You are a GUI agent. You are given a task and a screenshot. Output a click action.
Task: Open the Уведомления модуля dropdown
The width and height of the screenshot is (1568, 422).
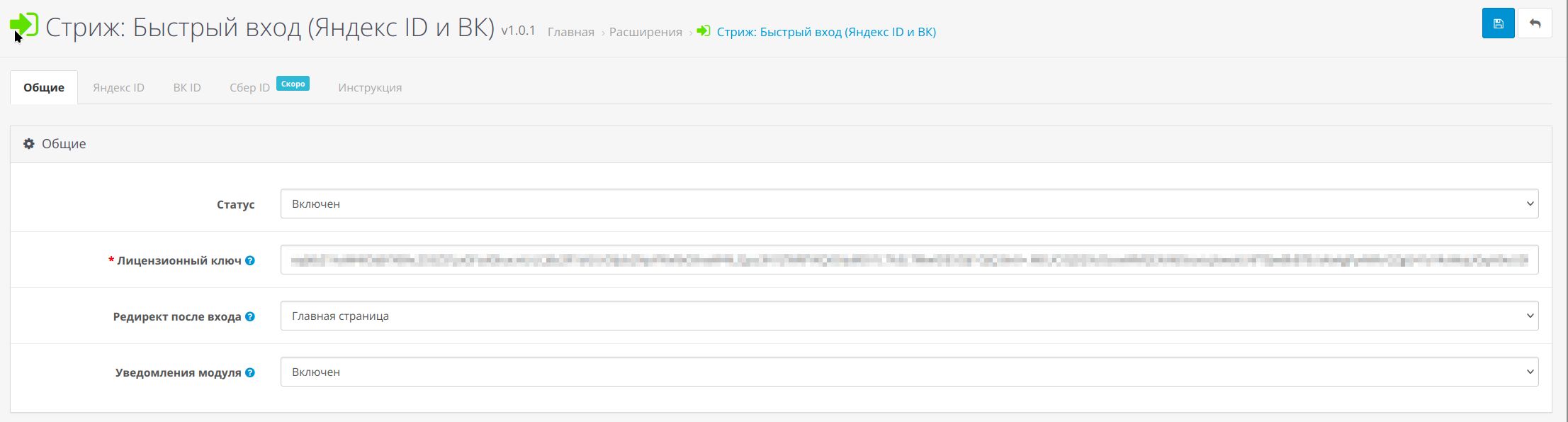909,372
